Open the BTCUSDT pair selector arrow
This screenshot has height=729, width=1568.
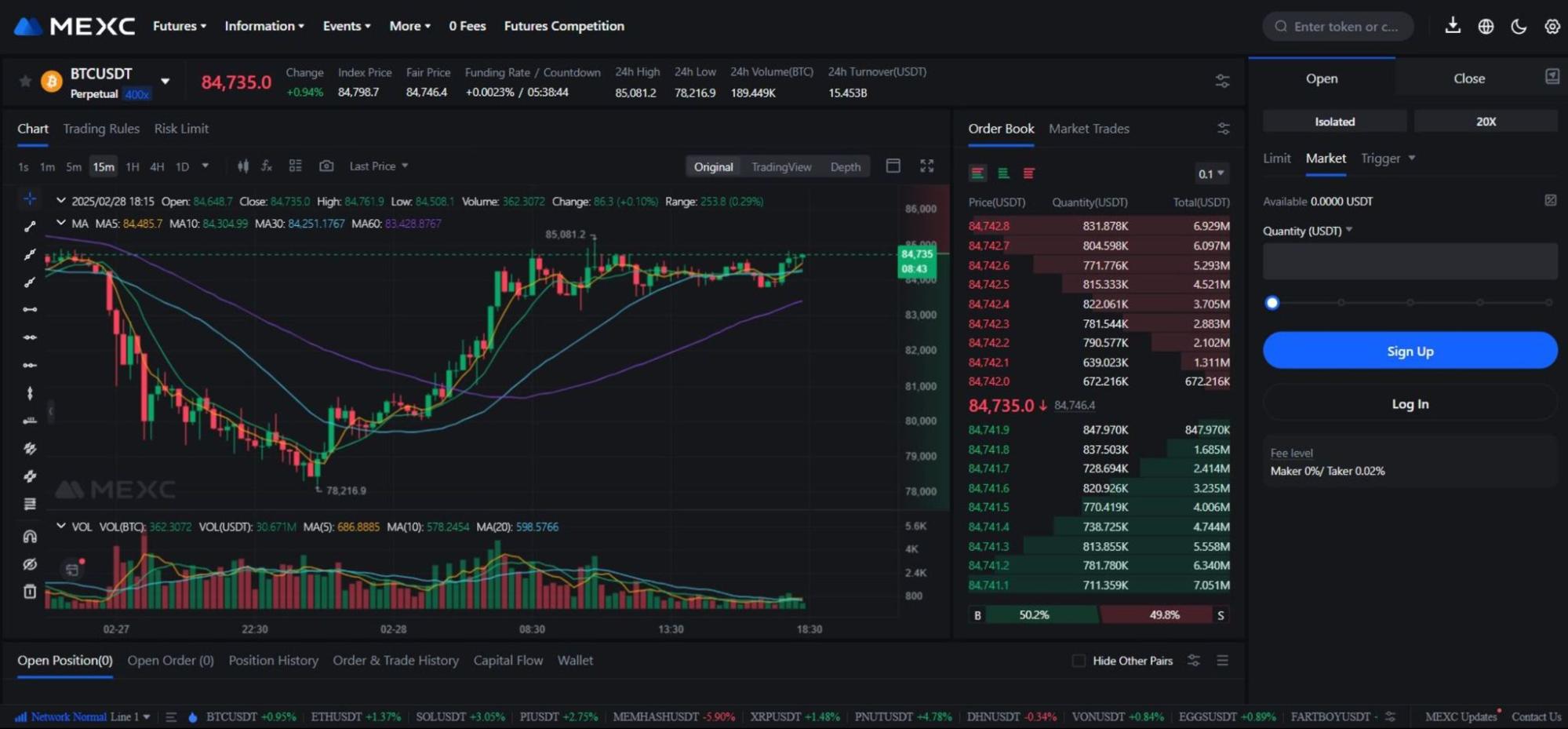click(165, 81)
